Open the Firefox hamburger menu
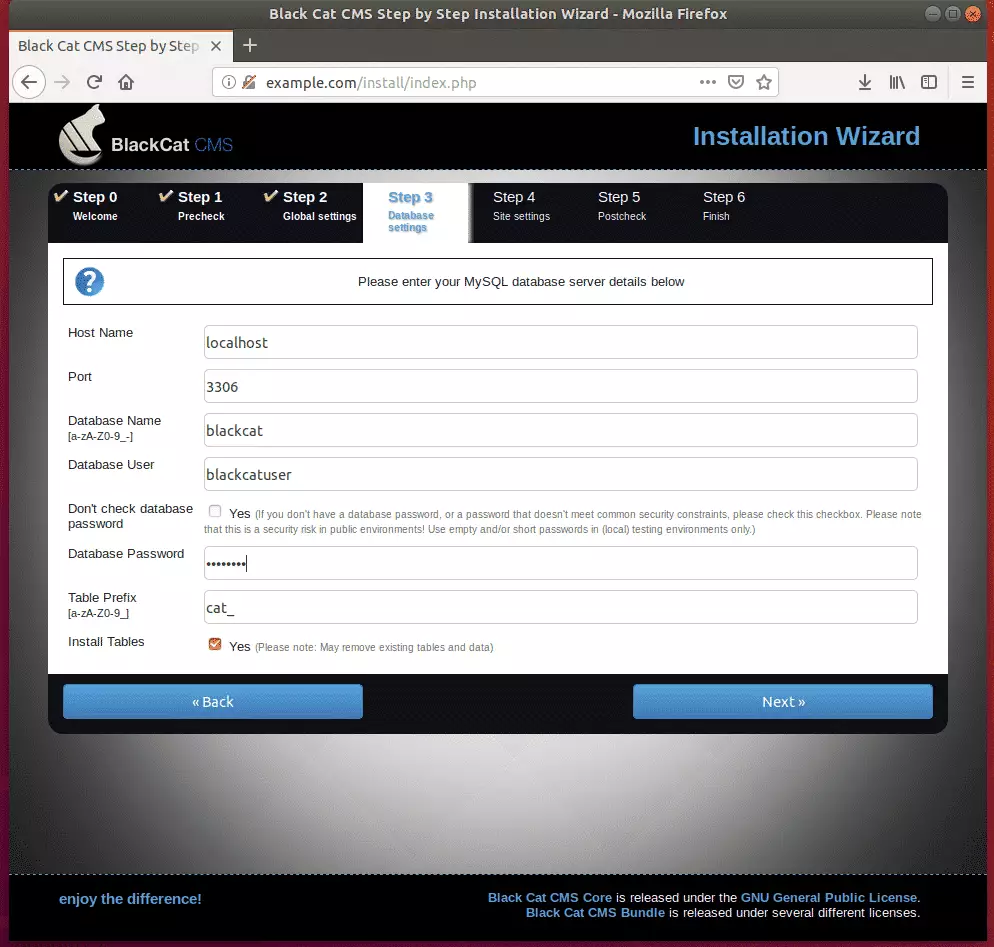The width and height of the screenshot is (994, 947). click(x=967, y=82)
